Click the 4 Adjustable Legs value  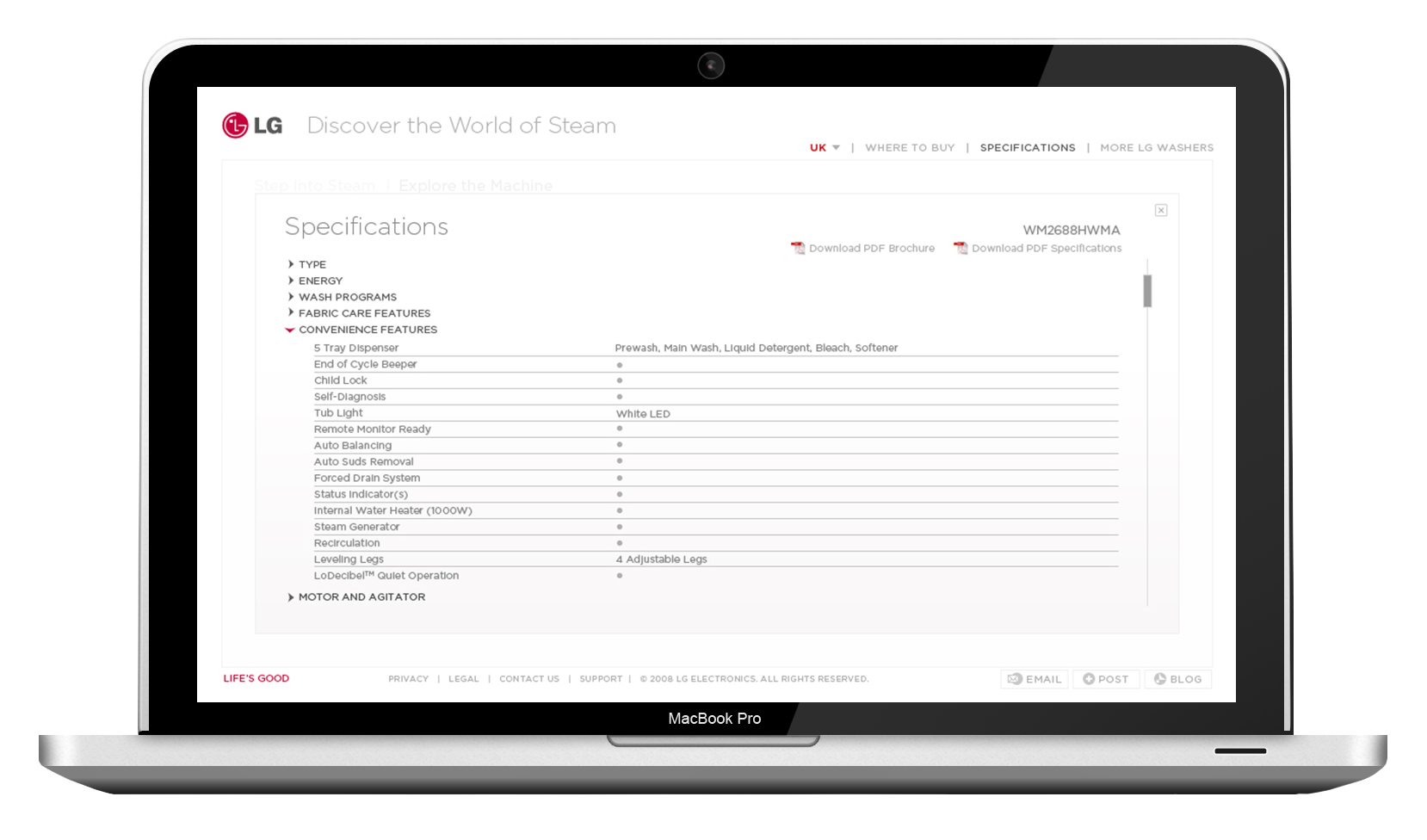(x=661, y=559)
